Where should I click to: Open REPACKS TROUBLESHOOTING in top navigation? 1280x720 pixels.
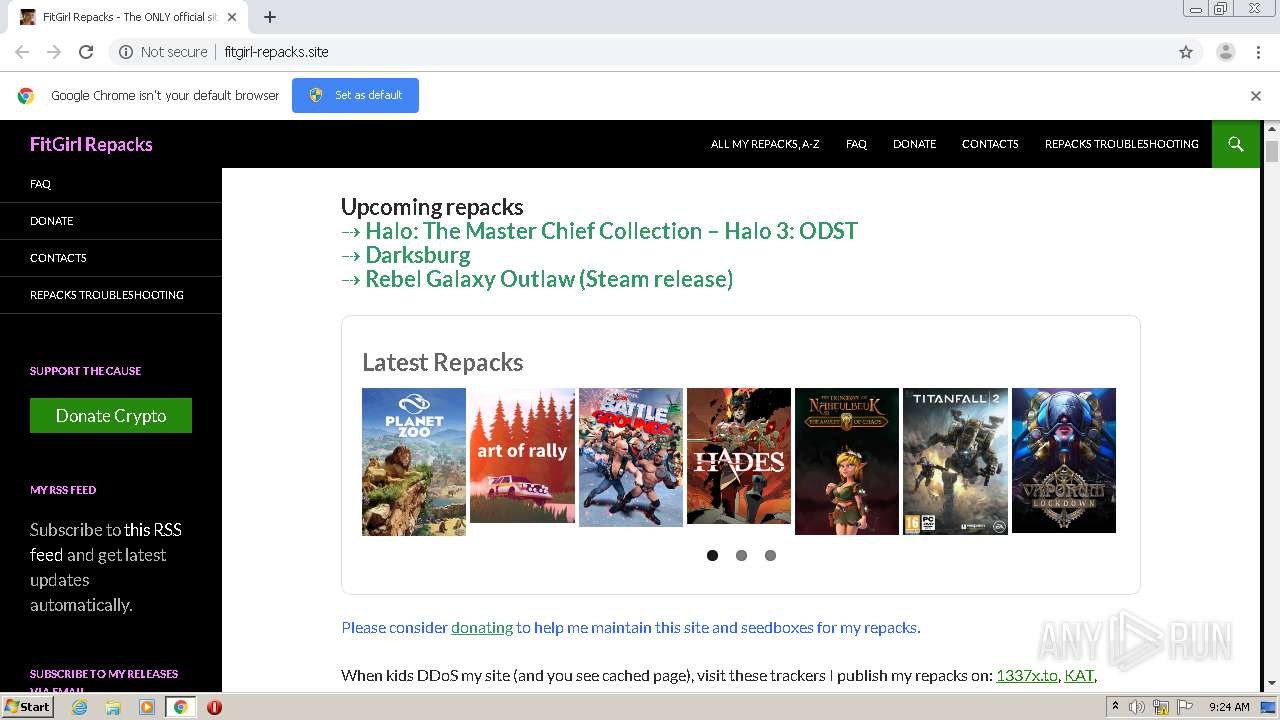1121,144
